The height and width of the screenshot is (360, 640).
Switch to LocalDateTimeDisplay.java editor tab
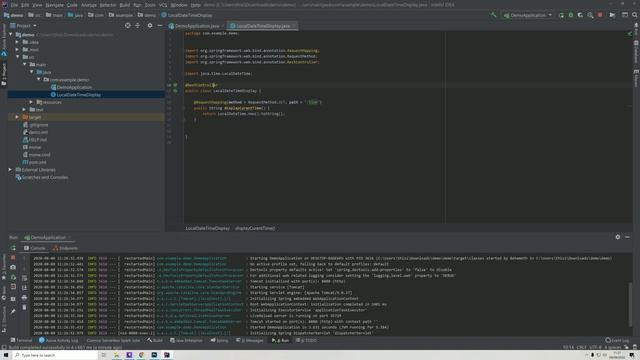coord(262,26)
